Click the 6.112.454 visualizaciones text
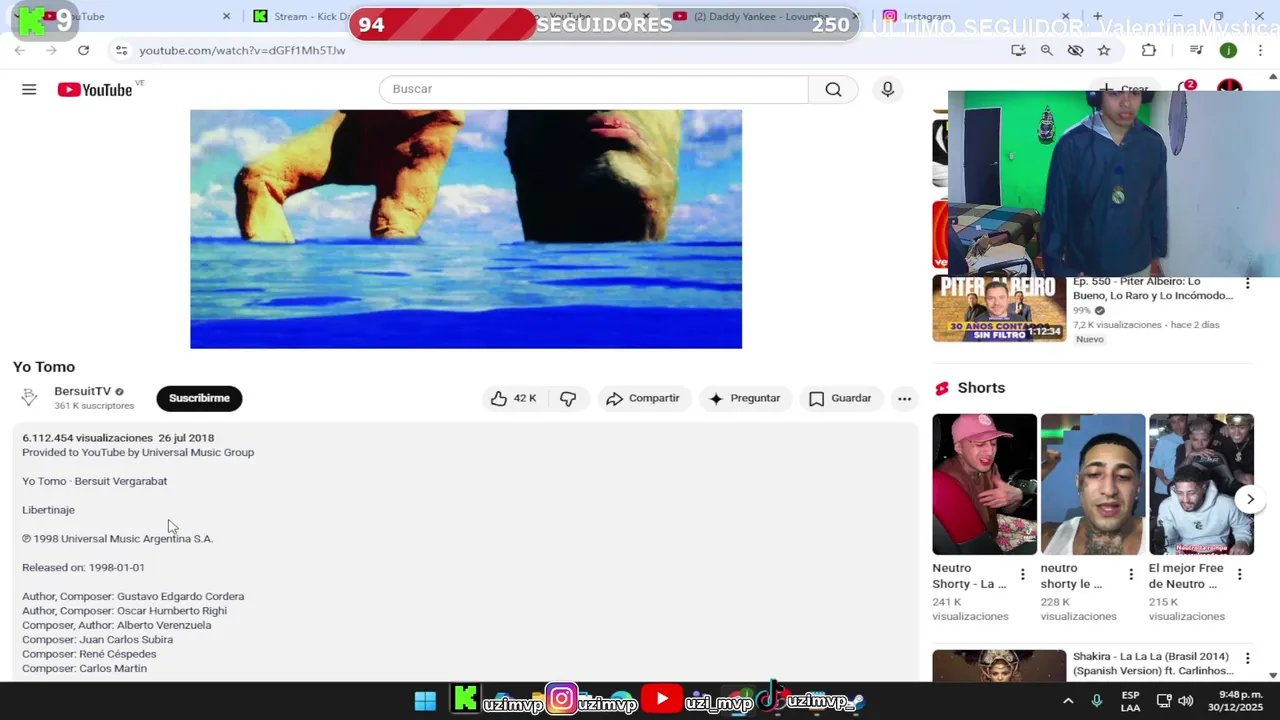 click(88, 438)
